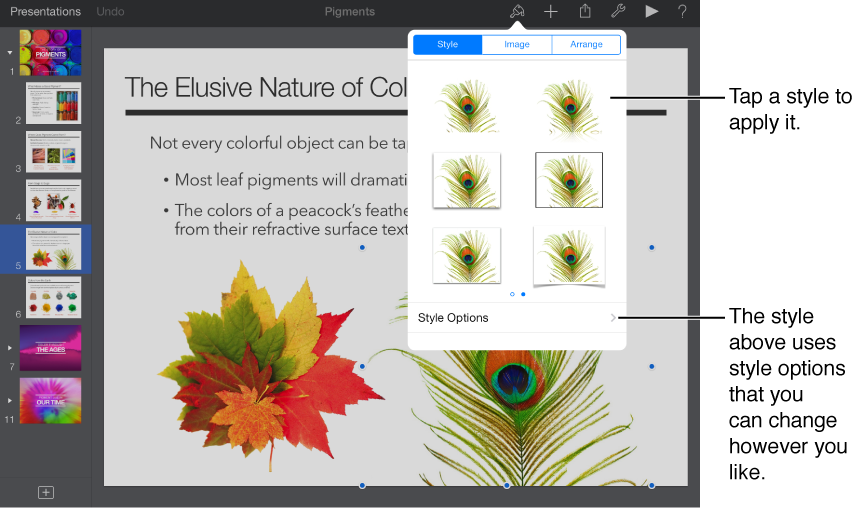
Task: Grab the top-right selection handle
Action: [652, 247]
